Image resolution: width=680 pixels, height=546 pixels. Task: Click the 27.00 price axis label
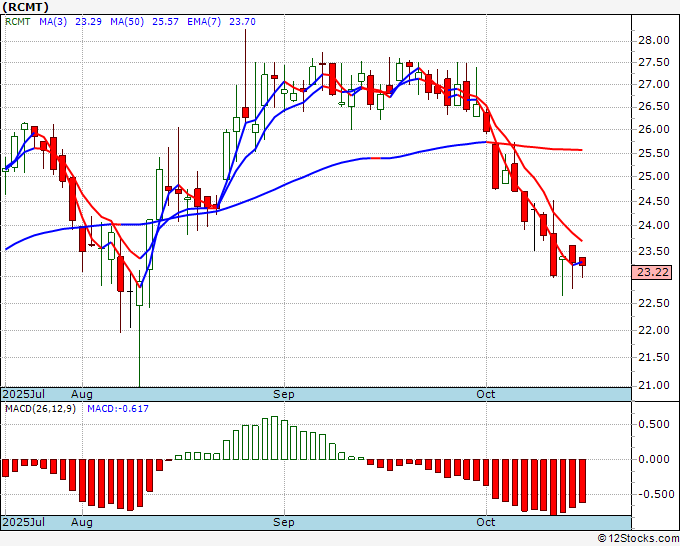(x=654, y=85)
